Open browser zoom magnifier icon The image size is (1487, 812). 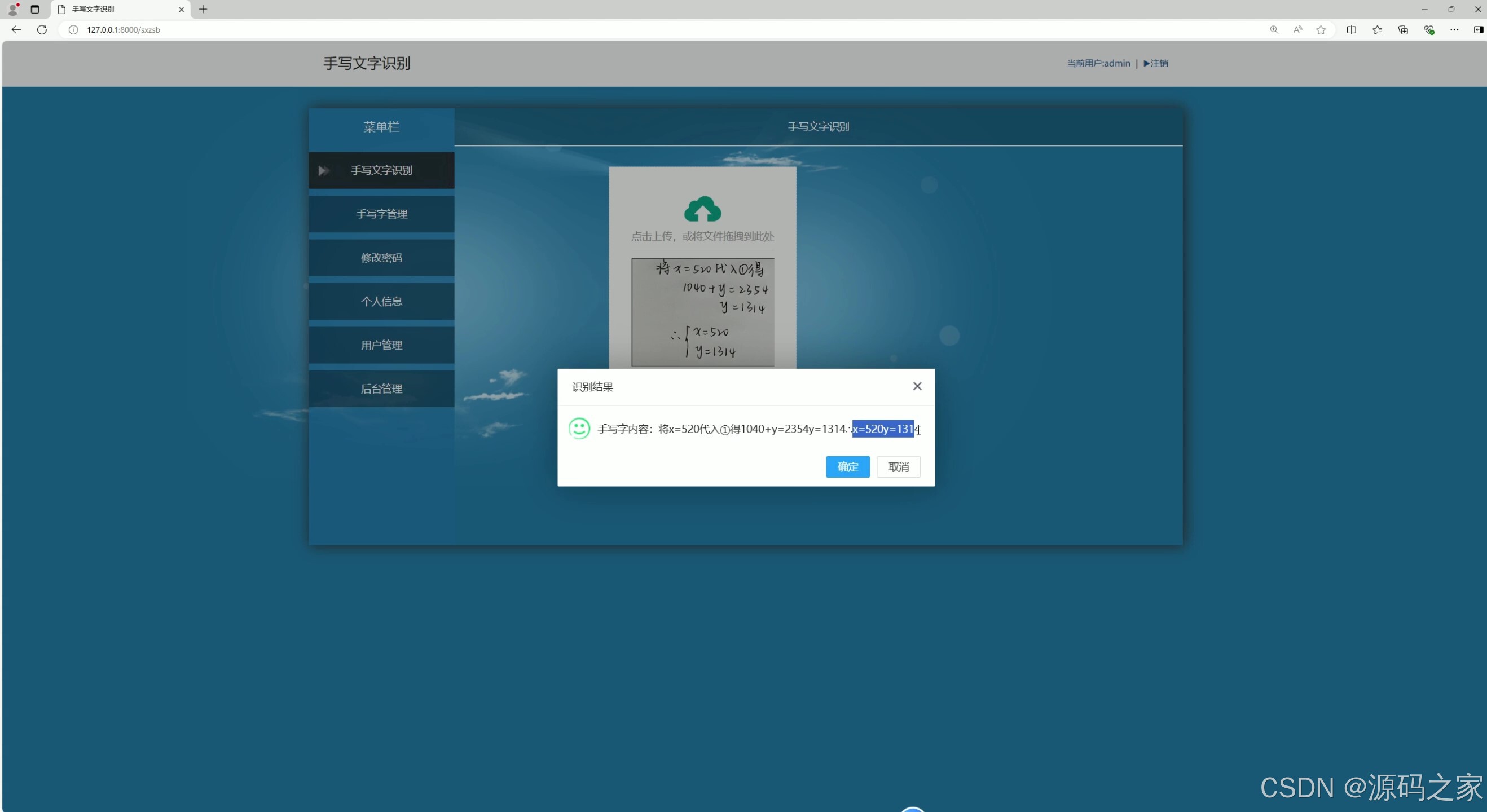[1273, 29]
